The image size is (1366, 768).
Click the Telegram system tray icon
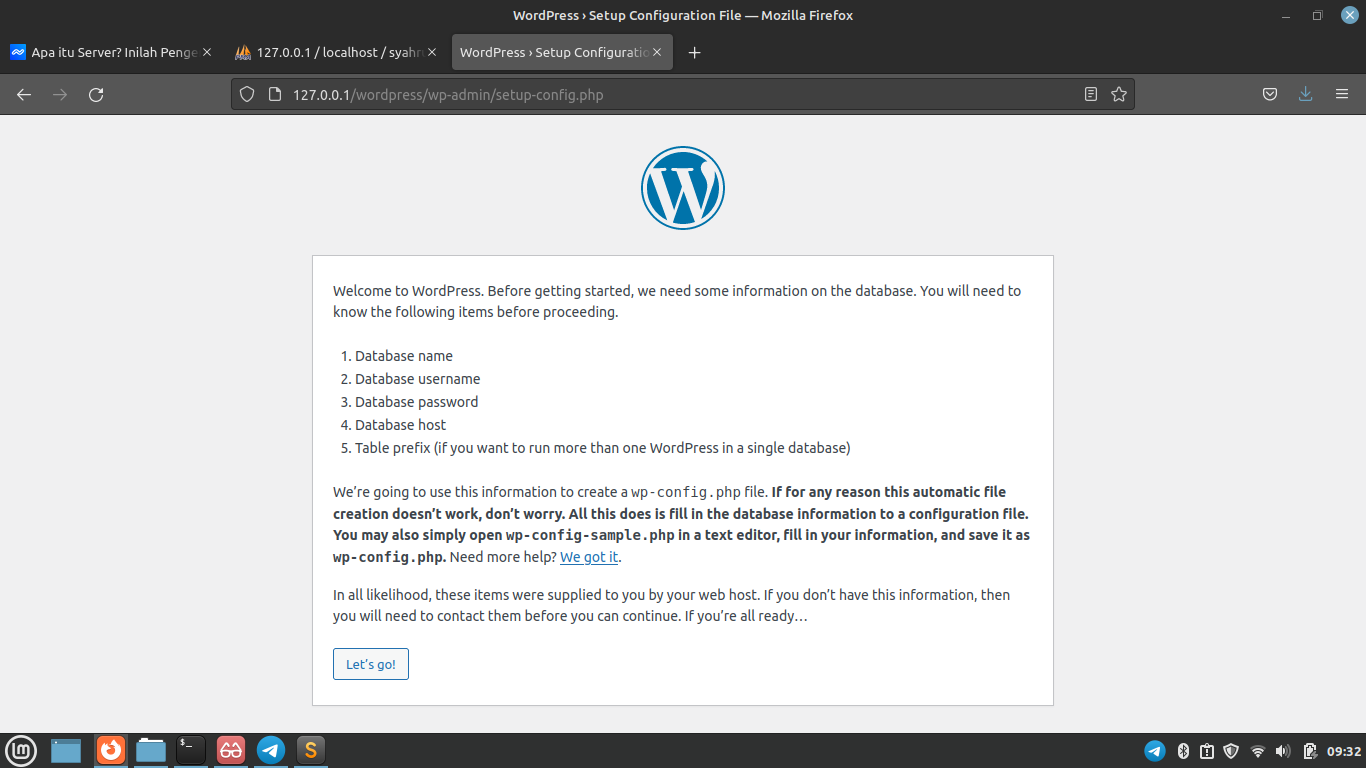1154,751
